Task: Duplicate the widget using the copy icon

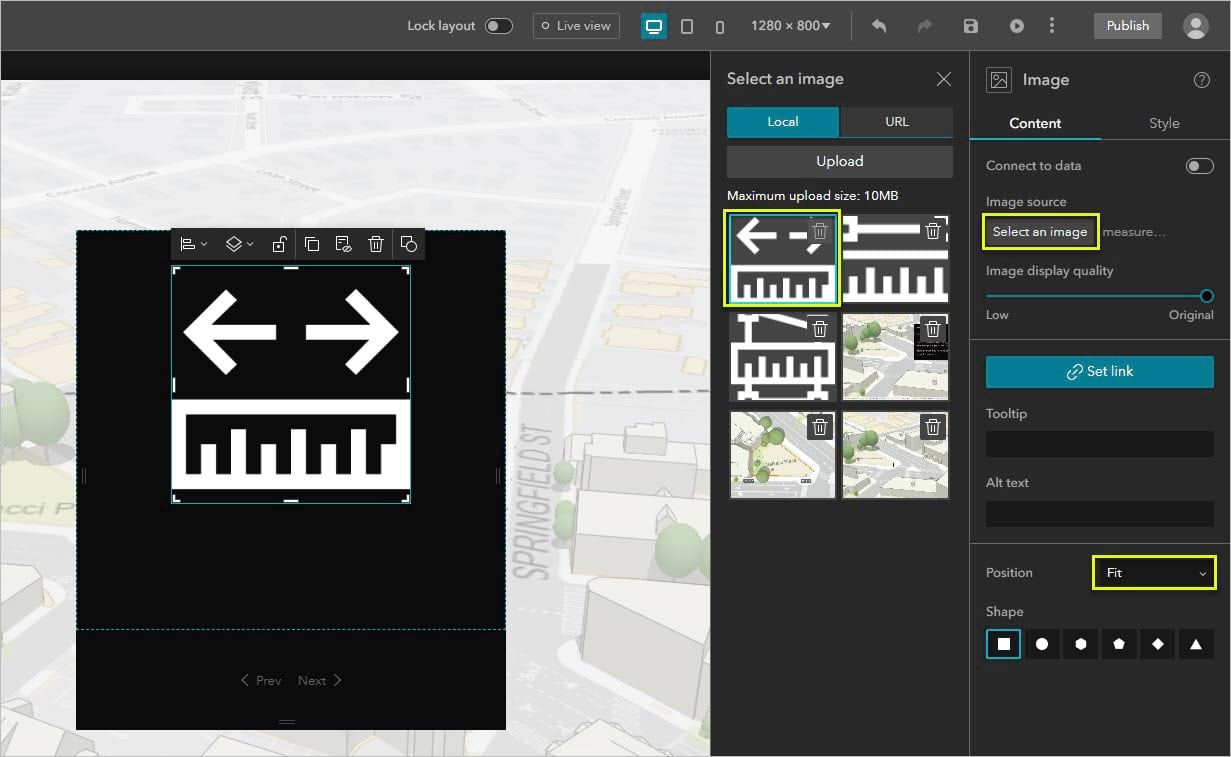Action: click(311, 244)
